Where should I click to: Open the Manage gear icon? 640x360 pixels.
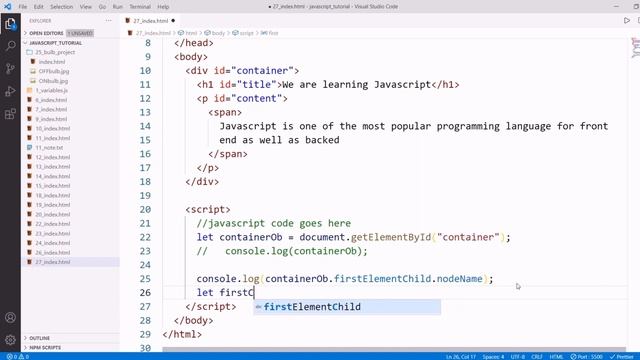point(10,339)
